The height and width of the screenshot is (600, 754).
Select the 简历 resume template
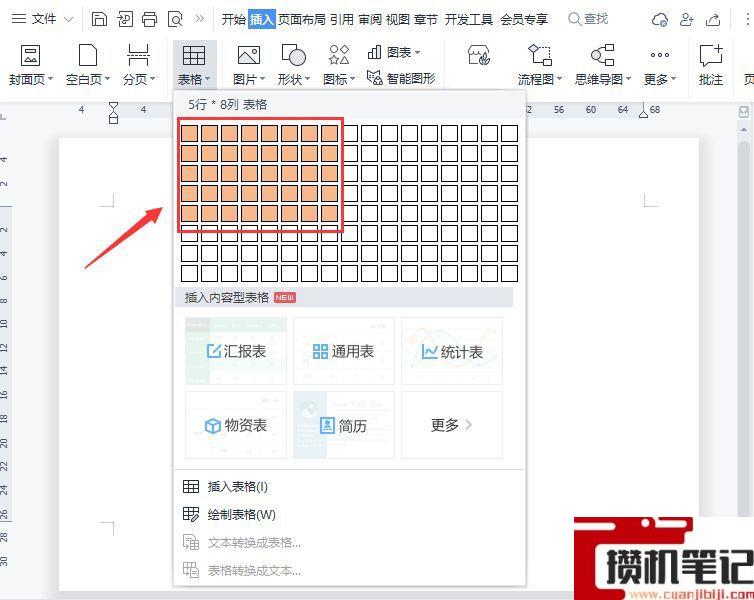344,425
